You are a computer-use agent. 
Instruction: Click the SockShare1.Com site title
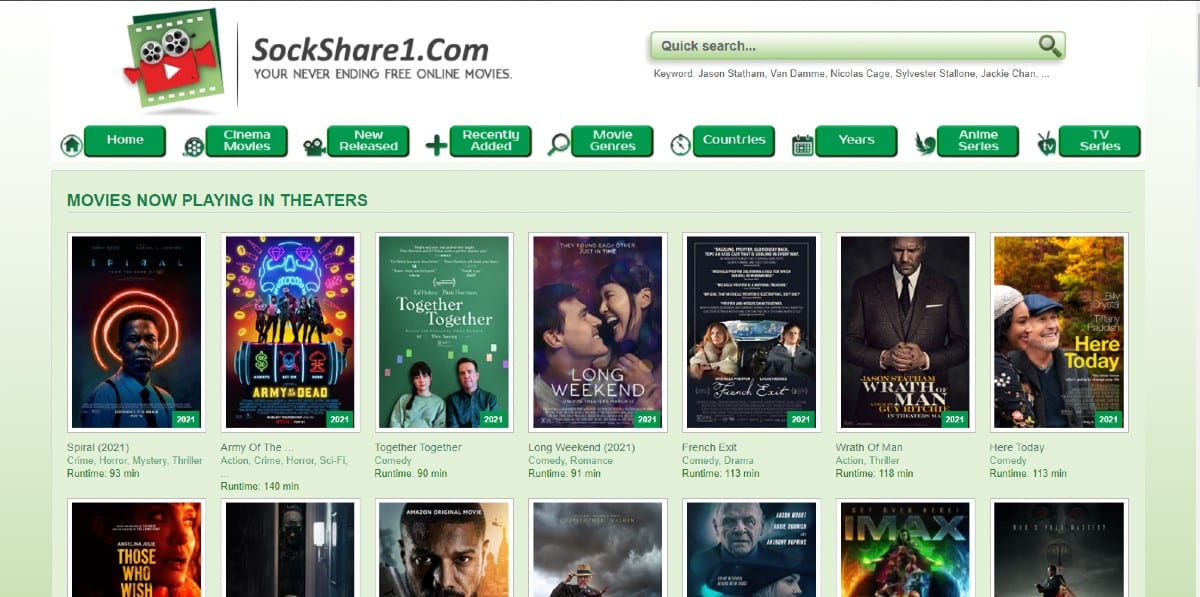click(370, 49)
